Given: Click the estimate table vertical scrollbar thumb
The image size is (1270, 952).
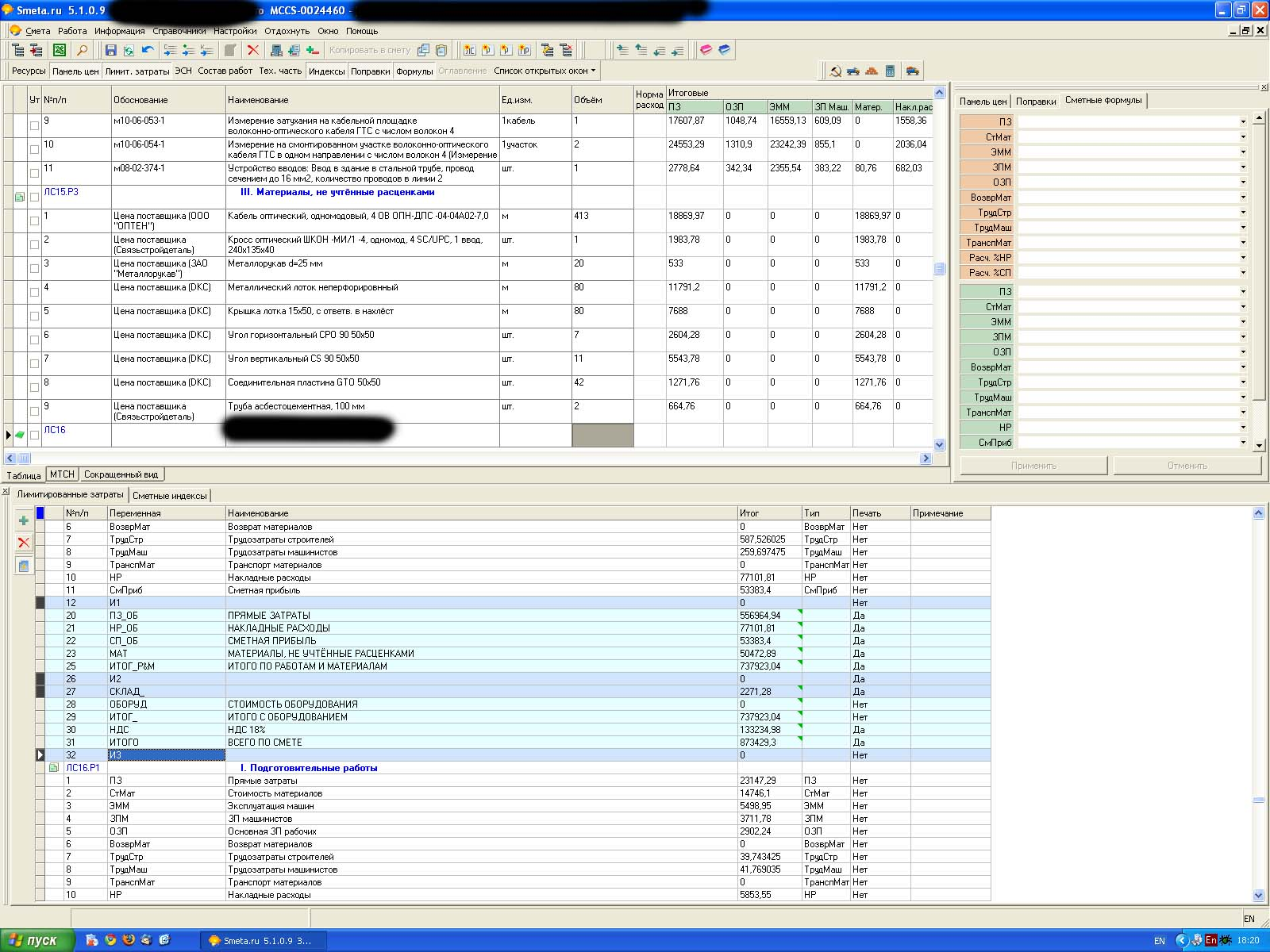Looking at the screenshot, I should (940, 268).
